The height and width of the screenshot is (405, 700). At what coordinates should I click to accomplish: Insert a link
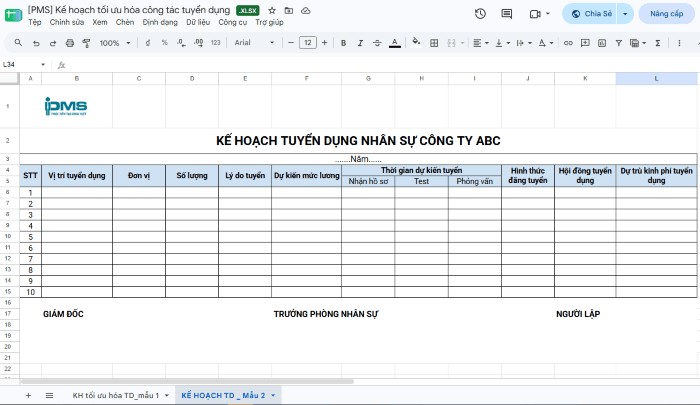pyautogui.click(x=568, y=43)
